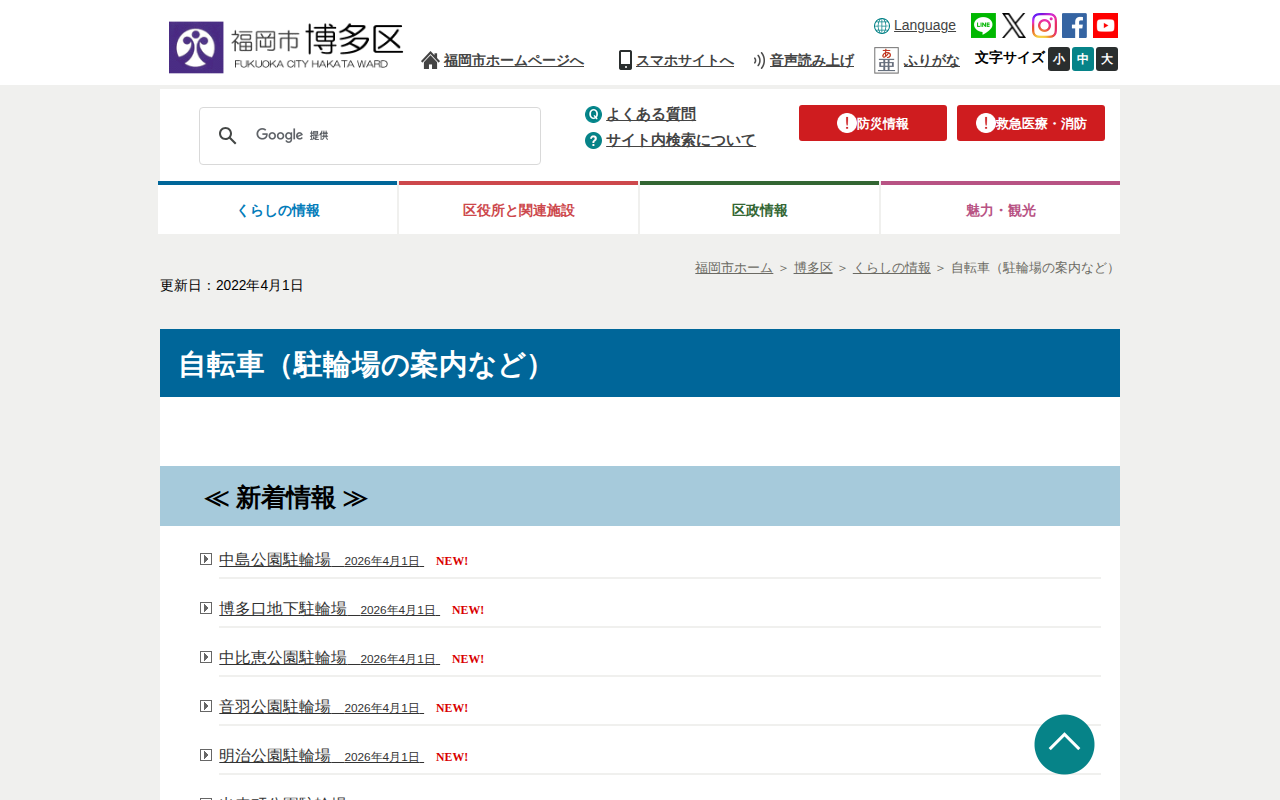Open the くらしの情報 navigation tab
The image size is (1280, 800).
point(278,209)
